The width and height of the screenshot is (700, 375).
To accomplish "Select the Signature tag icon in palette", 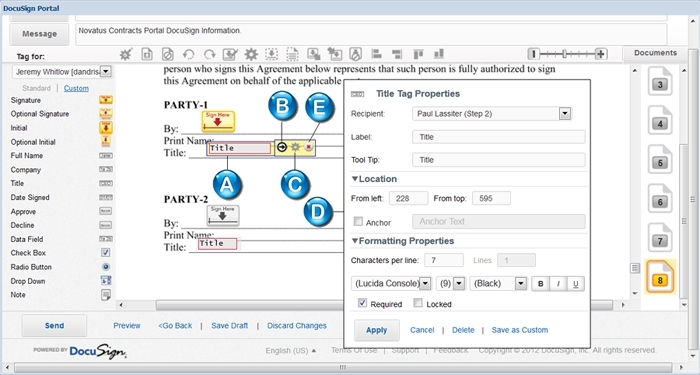I will [x=106, y=100].
